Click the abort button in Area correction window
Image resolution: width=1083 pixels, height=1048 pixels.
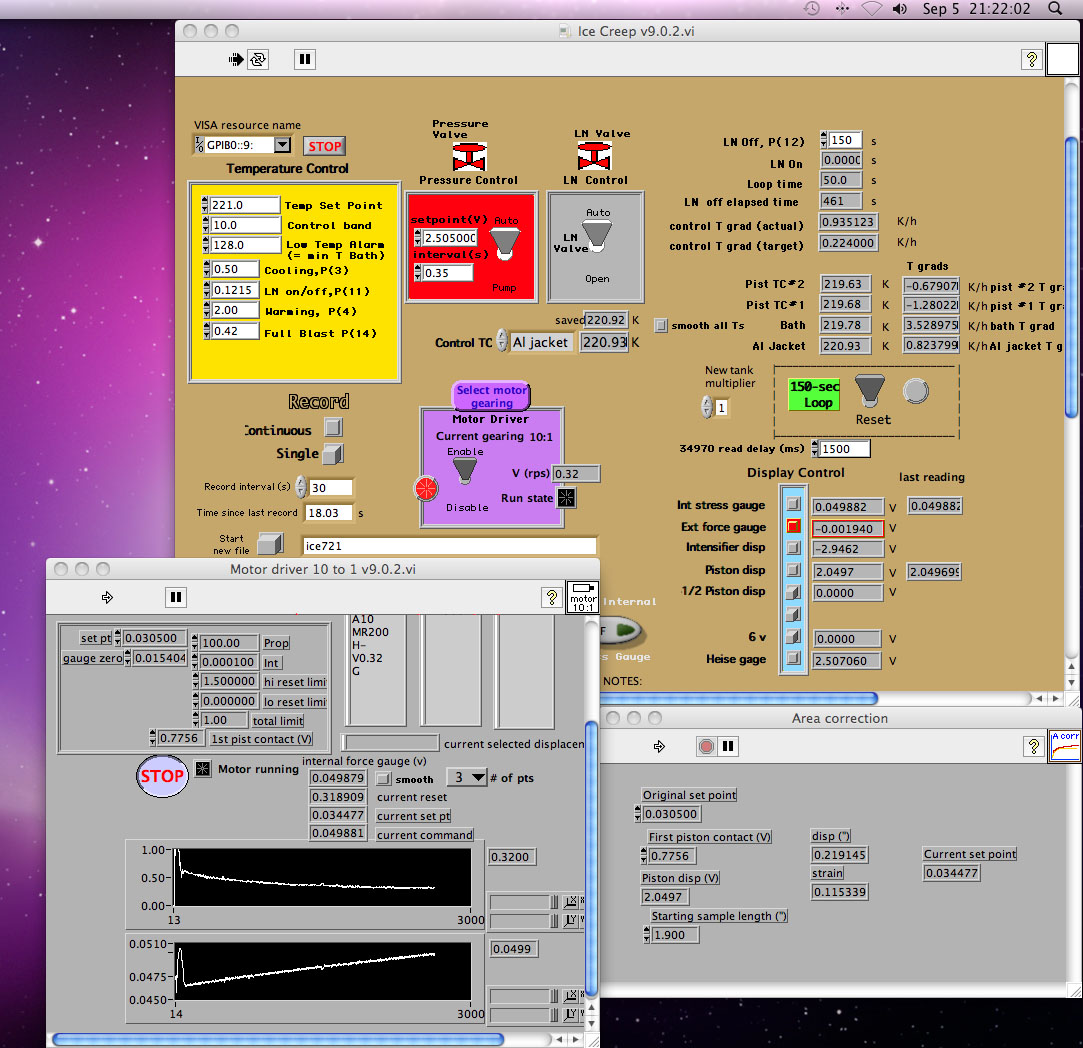click(707, 746)
